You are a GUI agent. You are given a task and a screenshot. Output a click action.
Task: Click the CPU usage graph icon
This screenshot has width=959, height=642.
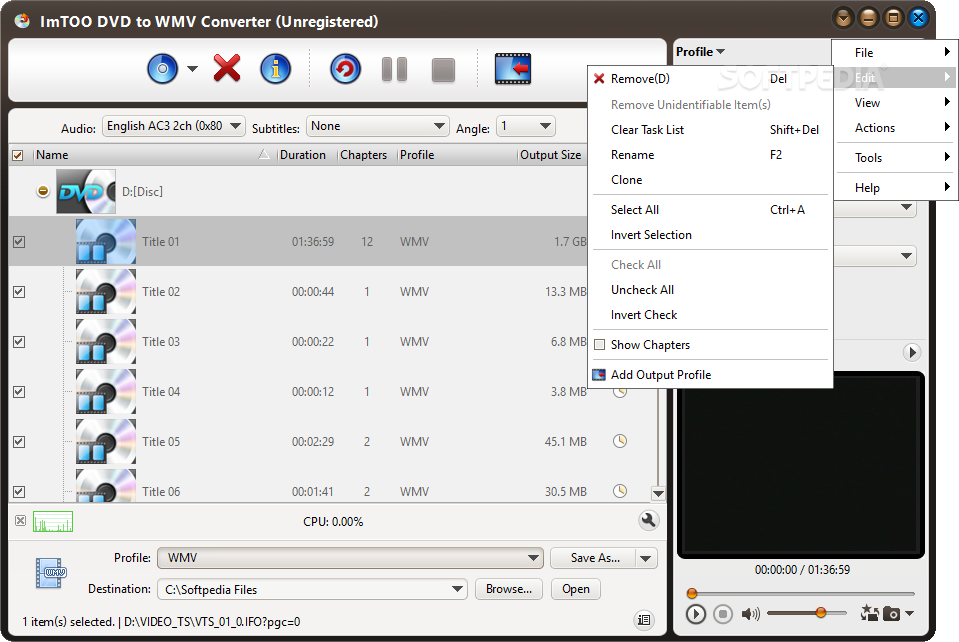(x=53, y=522)
